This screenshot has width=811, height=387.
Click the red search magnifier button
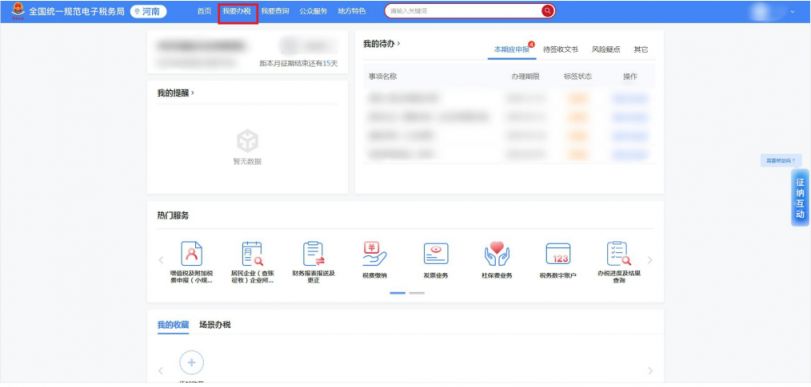pyautogui.click(x=547, y=11)
